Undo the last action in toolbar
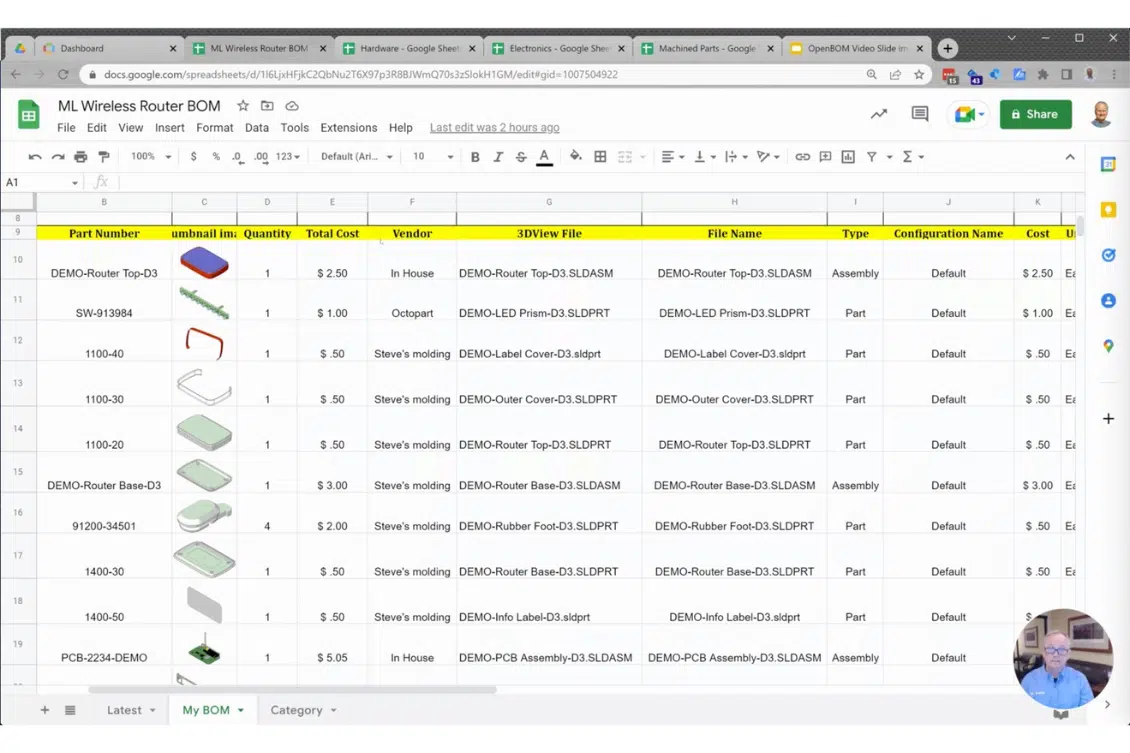This screenshot has width=1130, height=753. click(x=35, y=156)
